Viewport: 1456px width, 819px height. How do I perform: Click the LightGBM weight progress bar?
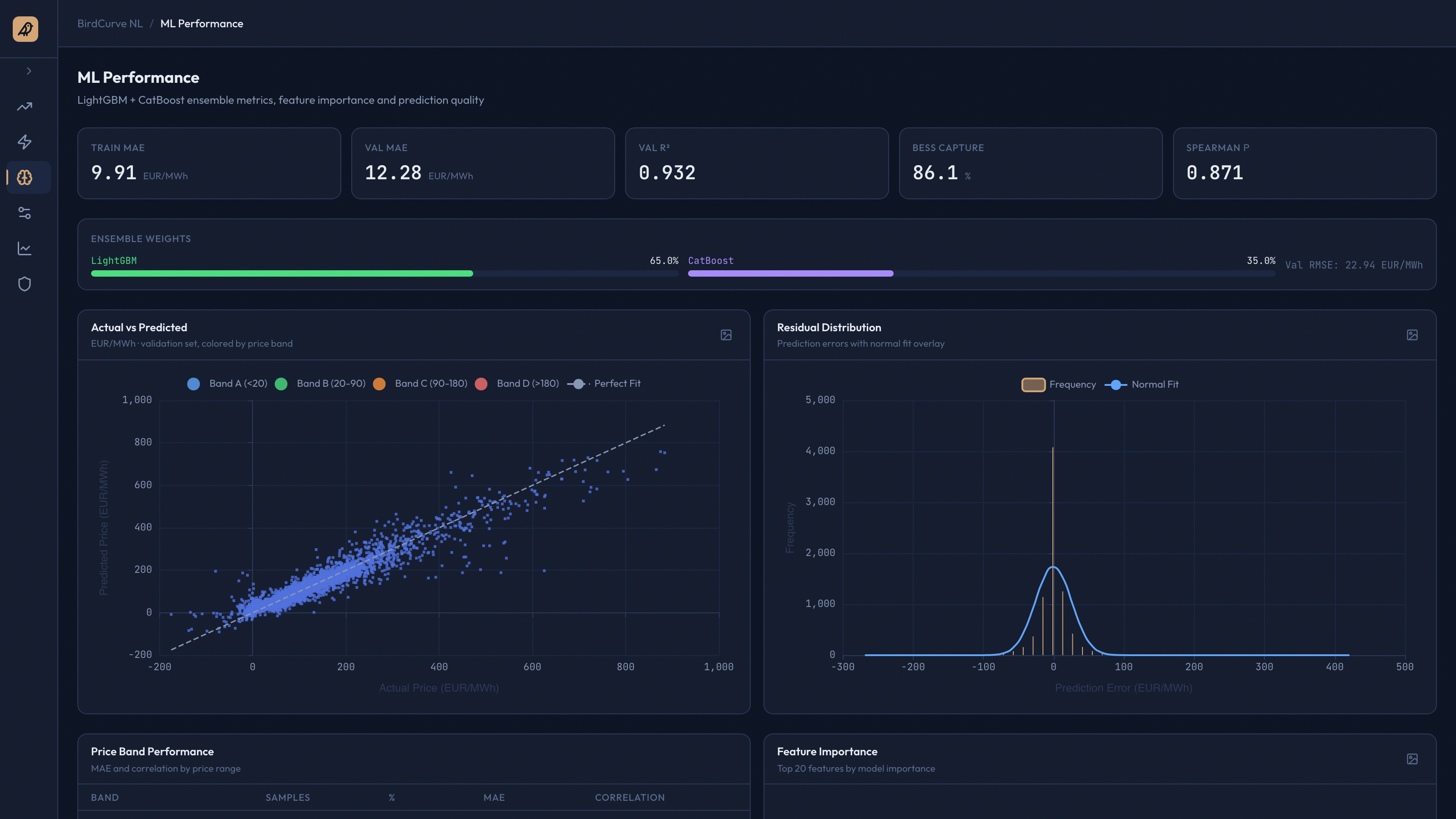click(x=384, y=273)
